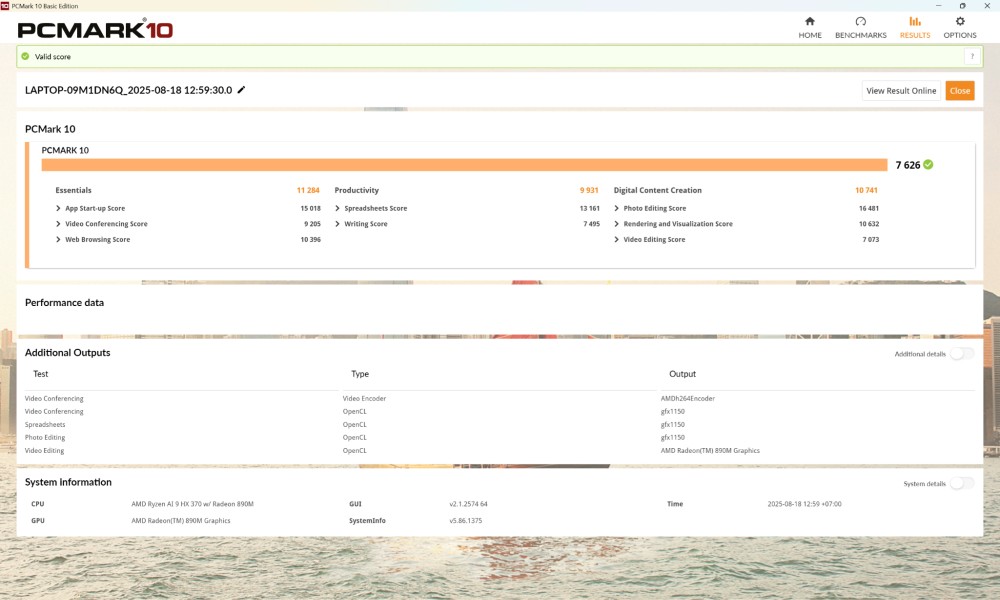Click the App Start-up value 15 018
The height and width of the screenshot is (600, 1000).
tap(311, 209)
